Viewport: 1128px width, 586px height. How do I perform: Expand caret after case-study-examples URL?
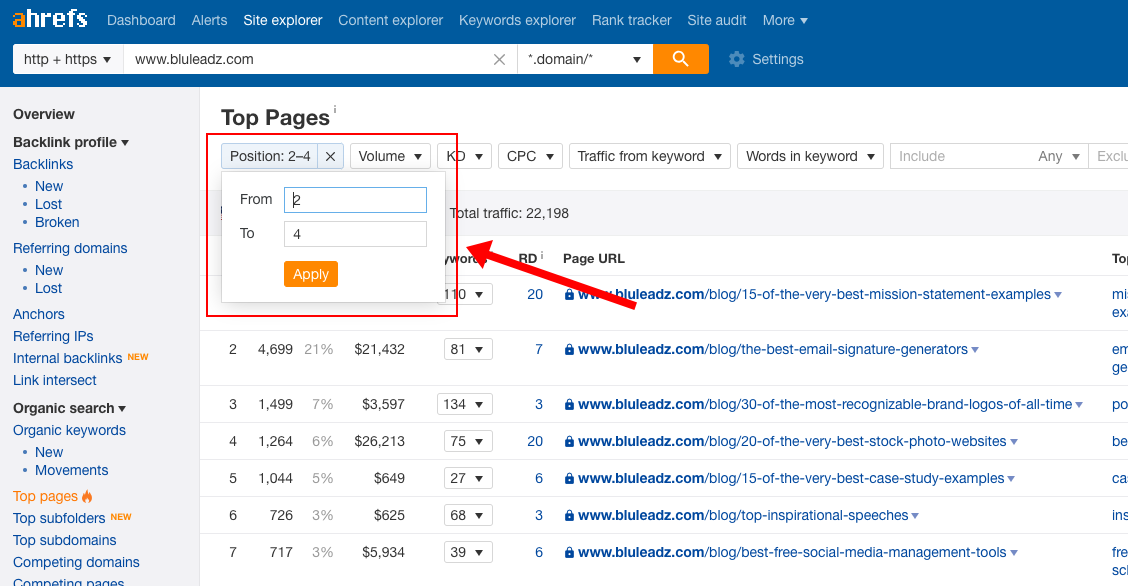pos(1011,479)
